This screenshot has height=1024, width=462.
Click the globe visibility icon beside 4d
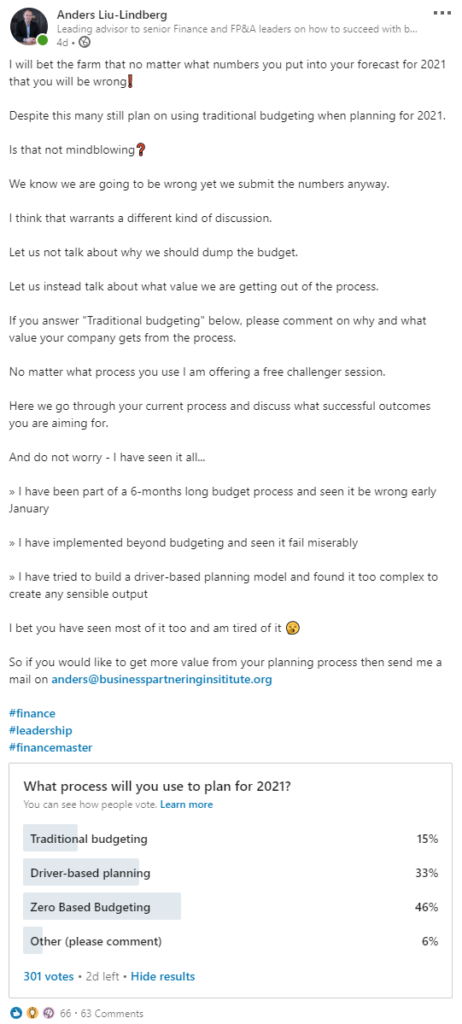click(84, 42)
